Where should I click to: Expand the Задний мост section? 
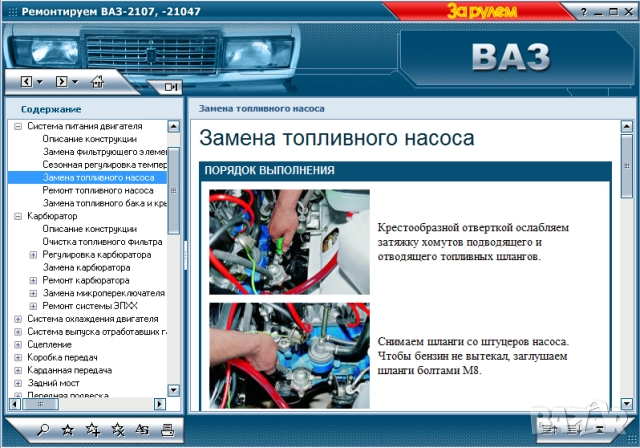(x=18, y=383)
